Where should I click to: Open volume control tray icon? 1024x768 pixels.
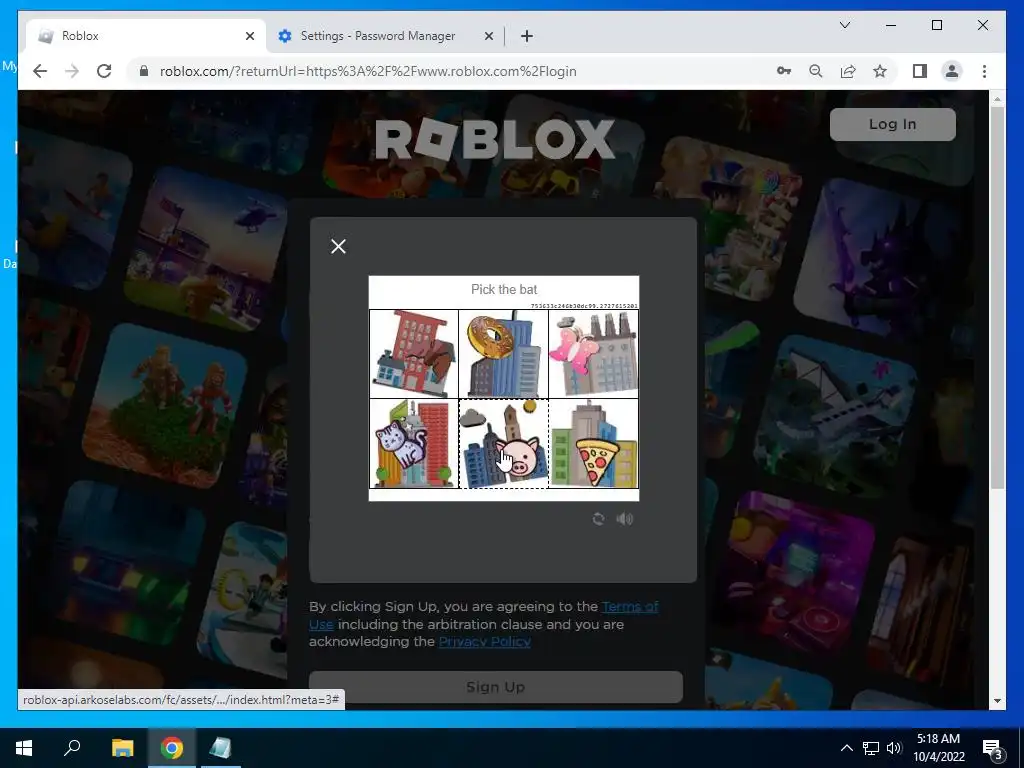tap(894, 748)
